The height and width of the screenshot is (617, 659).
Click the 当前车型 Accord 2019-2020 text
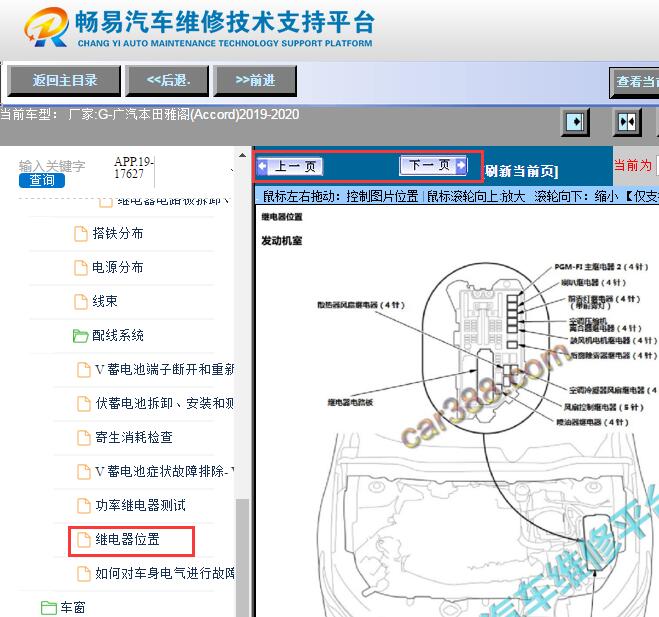click(150, 114)
